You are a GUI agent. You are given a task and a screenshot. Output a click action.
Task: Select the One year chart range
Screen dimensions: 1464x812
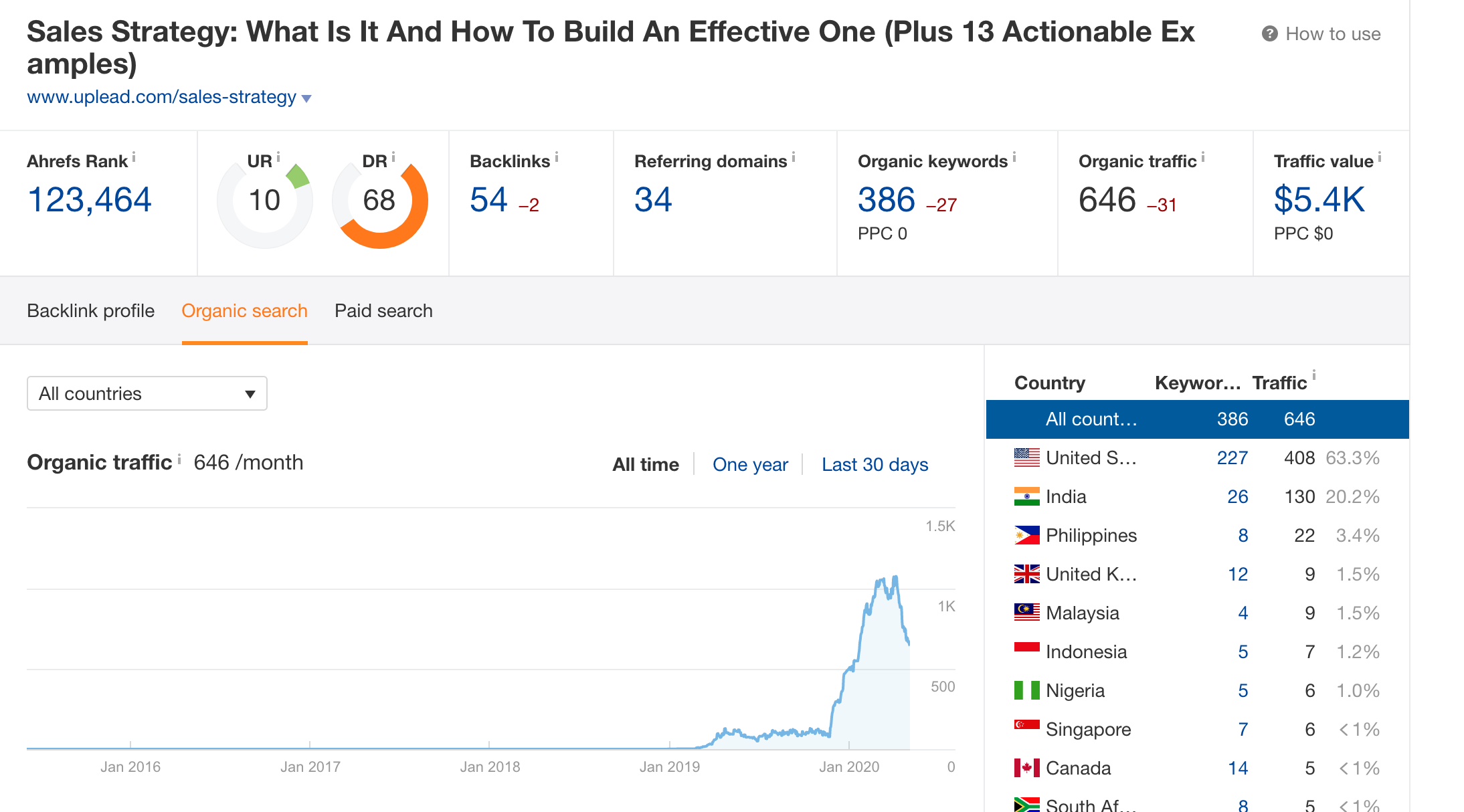750,464
